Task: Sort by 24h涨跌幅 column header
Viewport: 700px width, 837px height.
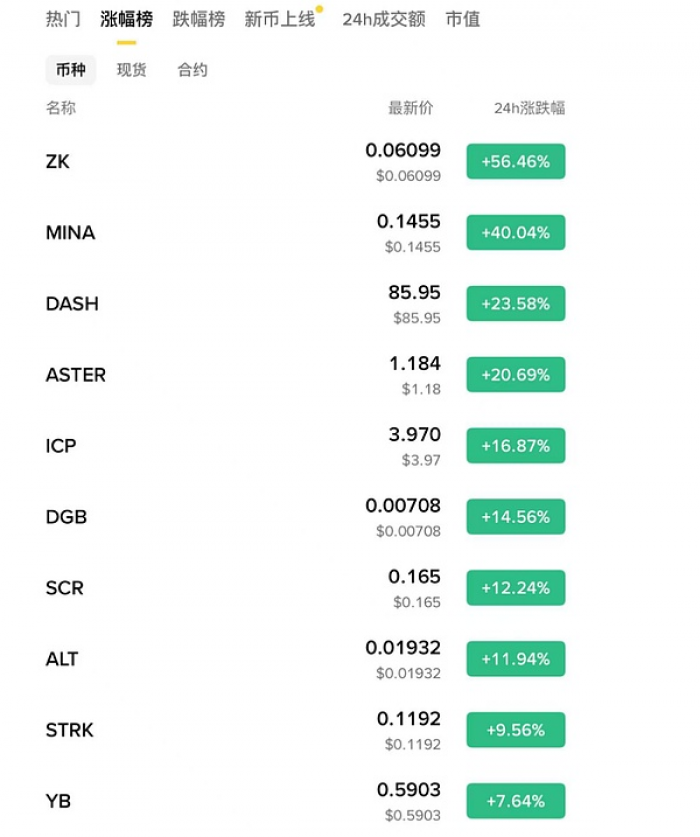Action: pyautogui.click(x=529, y=108)
